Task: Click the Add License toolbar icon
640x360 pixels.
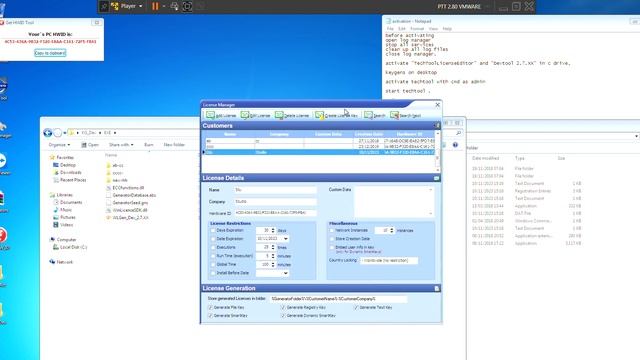Action: tap(210, 115)
